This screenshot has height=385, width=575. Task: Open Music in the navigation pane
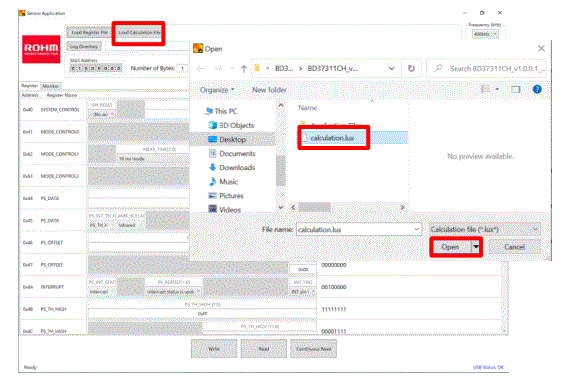click(223, 182)
